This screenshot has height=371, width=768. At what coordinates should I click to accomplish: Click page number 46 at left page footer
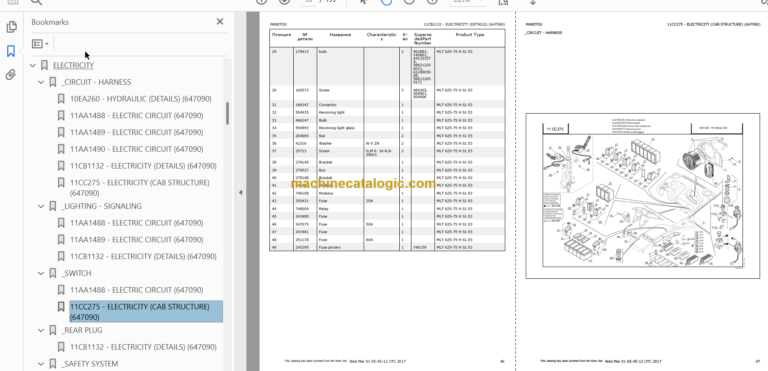pyautogui.click(x=502, y=362)
